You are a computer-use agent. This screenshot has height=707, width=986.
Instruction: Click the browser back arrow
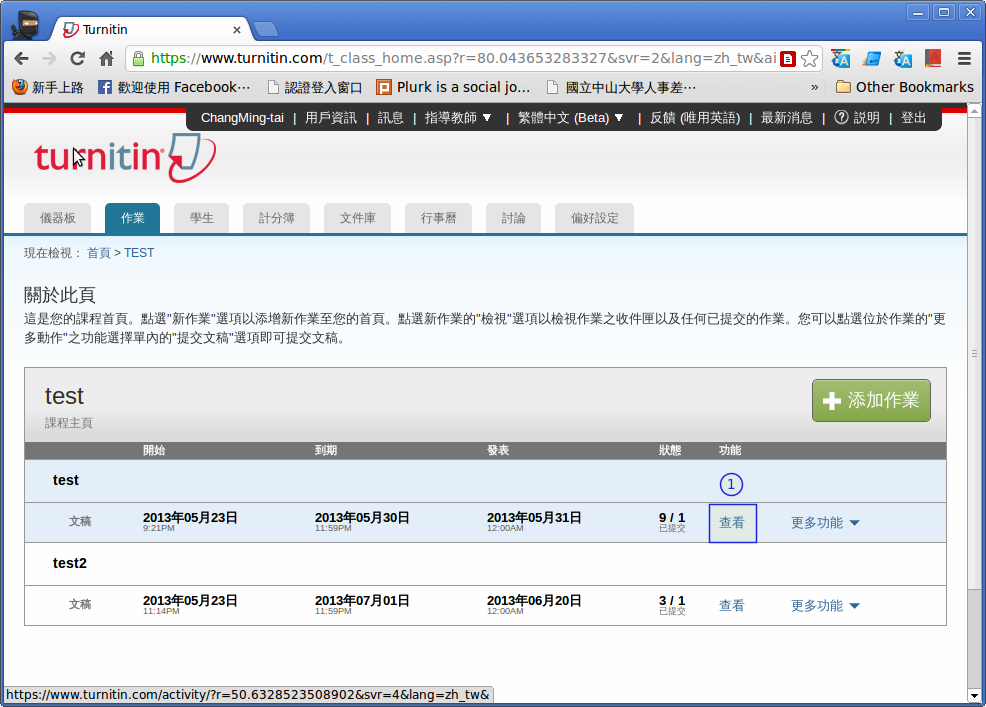pyautogui.click(x=21, y=59)
